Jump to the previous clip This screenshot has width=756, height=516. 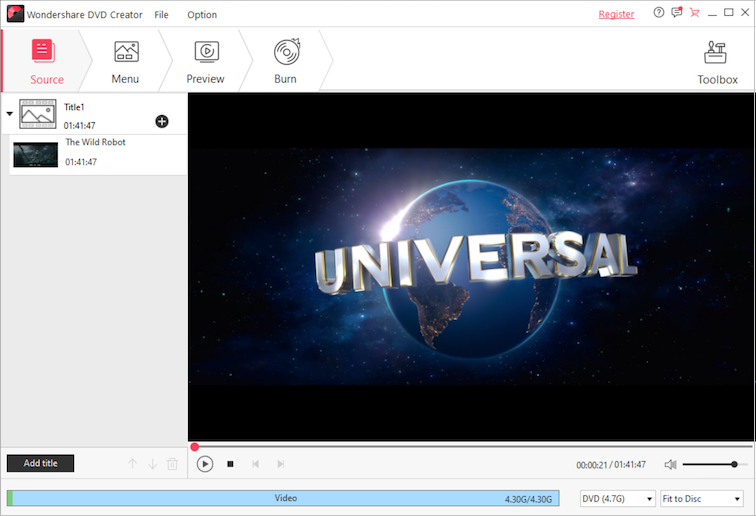(256, 464)
